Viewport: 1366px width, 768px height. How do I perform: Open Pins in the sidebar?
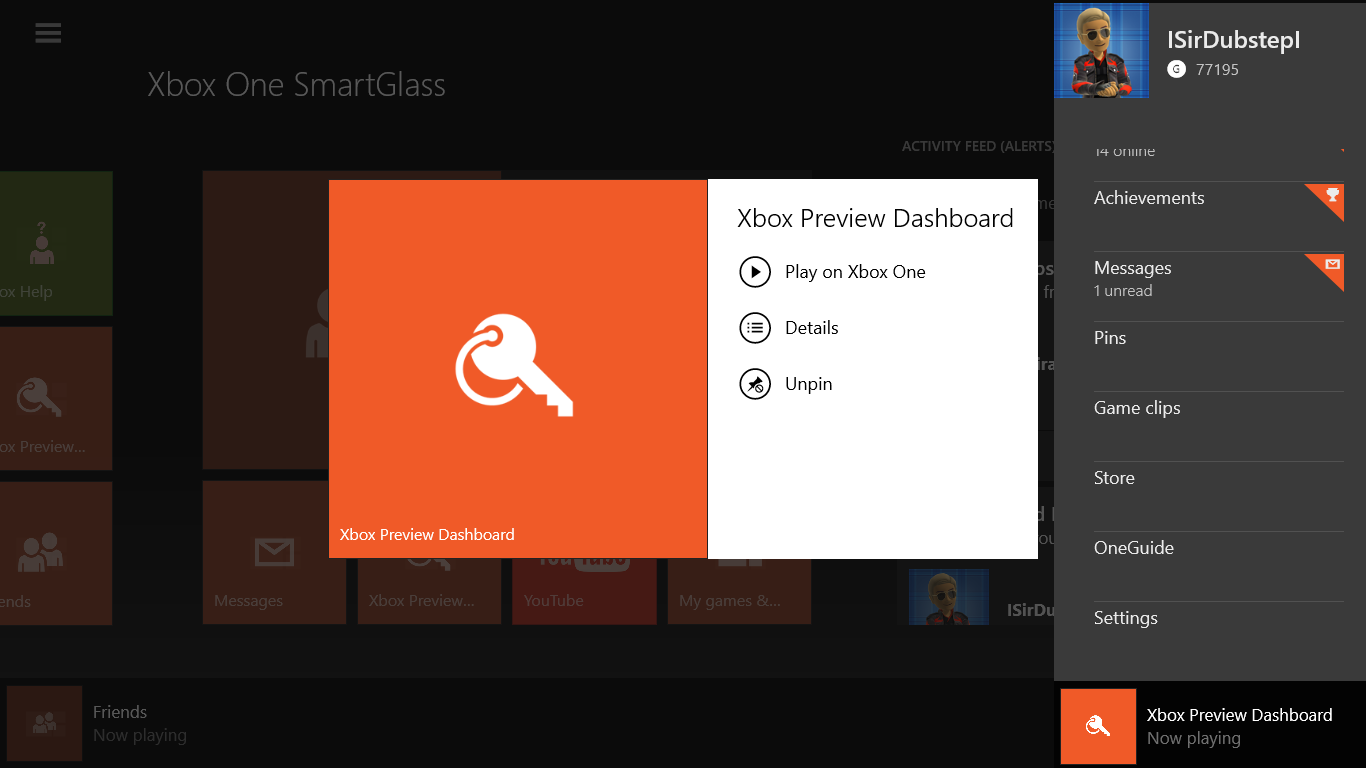[x=1219, y=356]
